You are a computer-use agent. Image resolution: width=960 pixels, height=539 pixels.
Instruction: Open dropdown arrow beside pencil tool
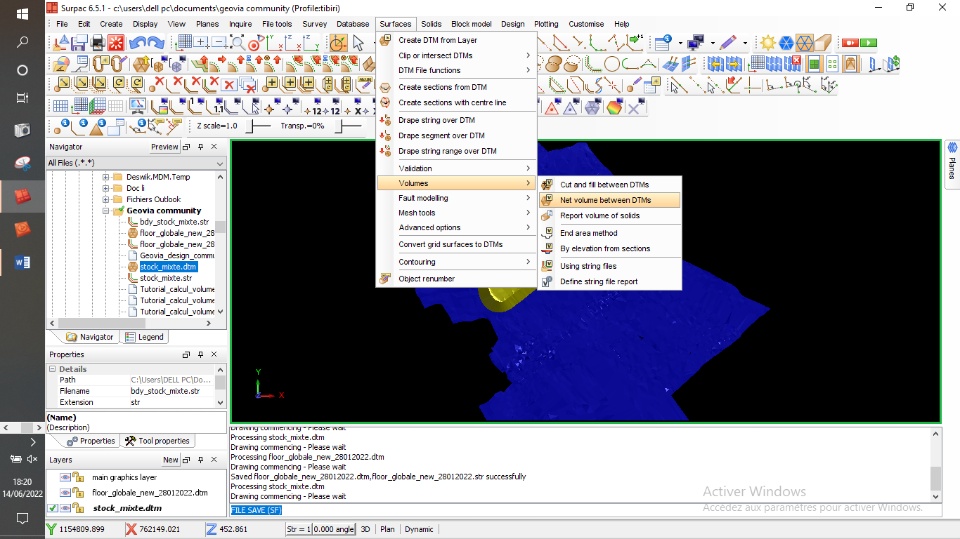pyautogui.click(x=744, y=43)
